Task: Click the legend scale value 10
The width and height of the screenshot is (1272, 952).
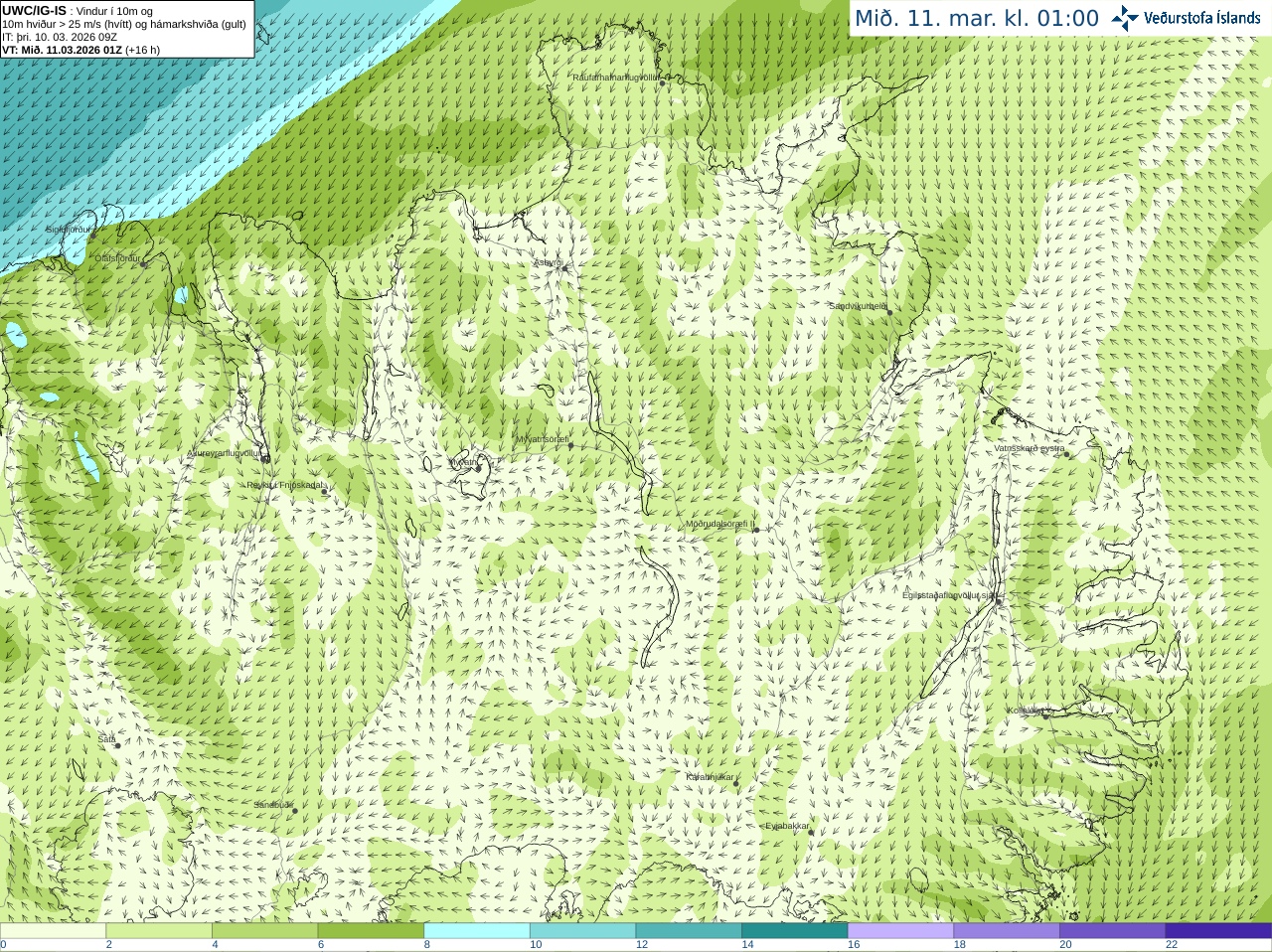Action: (x=536, y=945)
